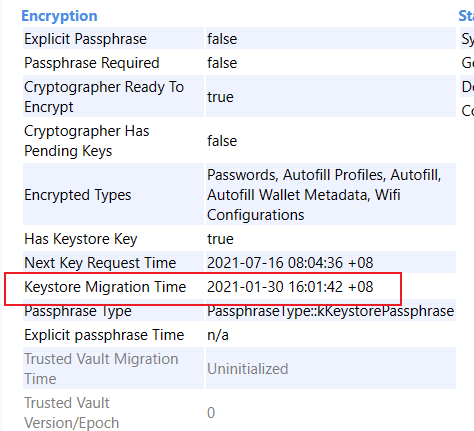Select the Encrypted Types label
This screenshot has height=431, width=474.
coord(78,195)
